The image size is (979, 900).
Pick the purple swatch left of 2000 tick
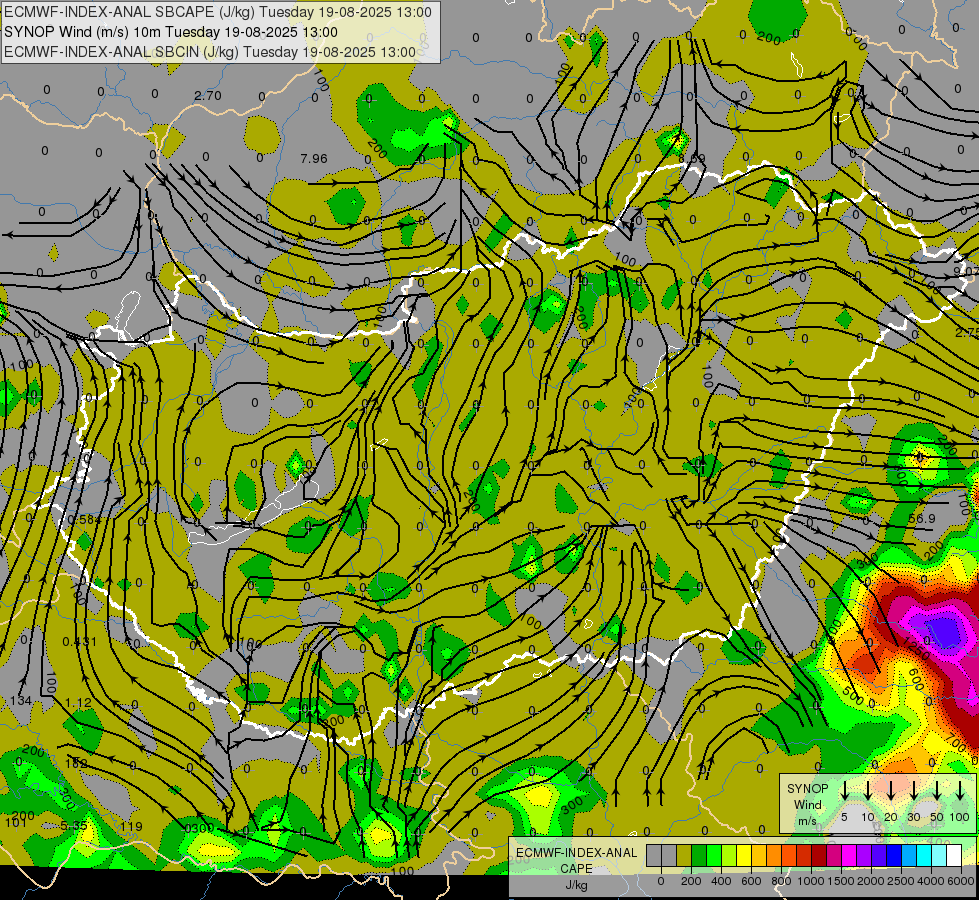(864, 855)
